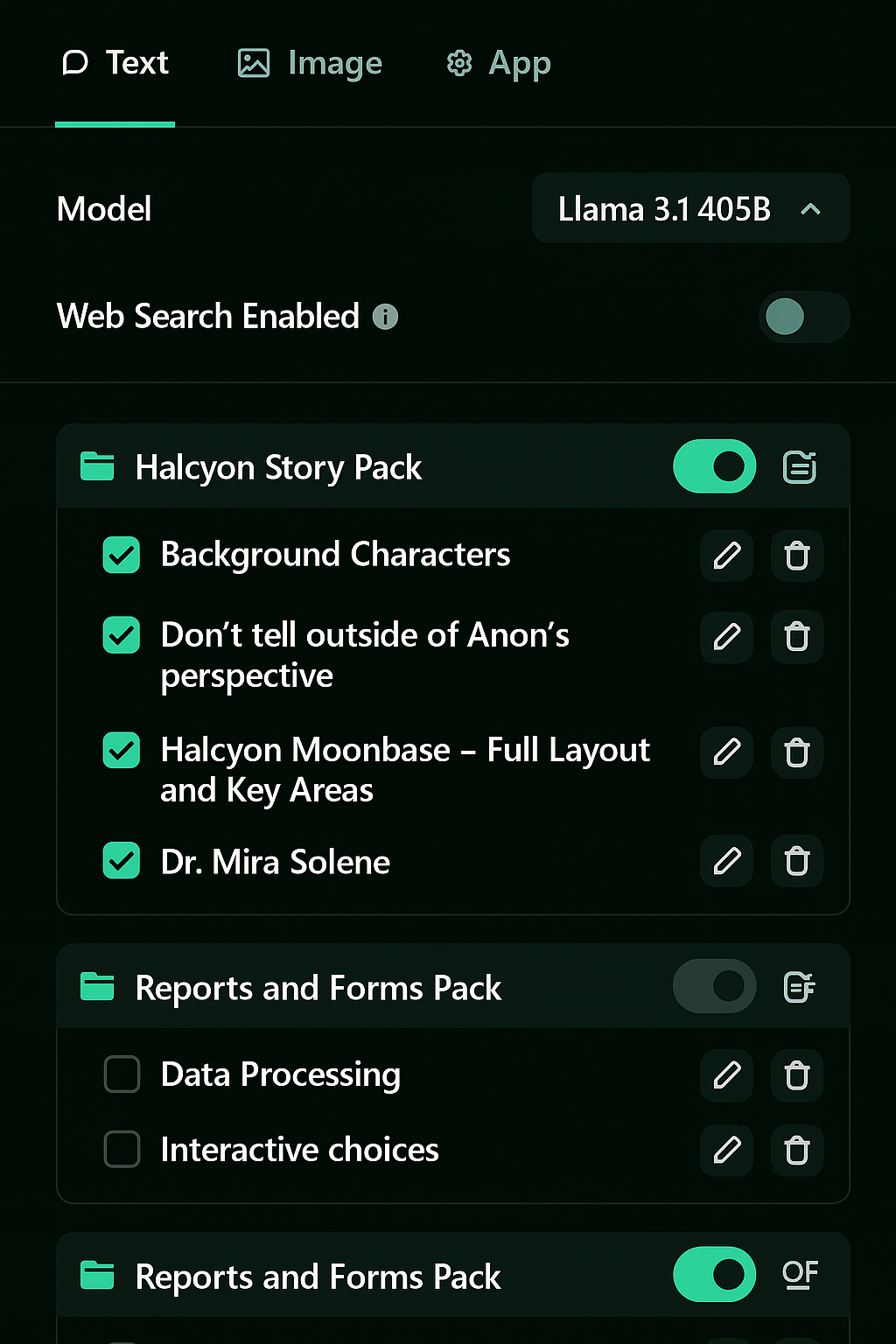This screenshot has height=1344, width=896.
Task: Disable the Halcyon Story Pack toggle
Action: 715,466
